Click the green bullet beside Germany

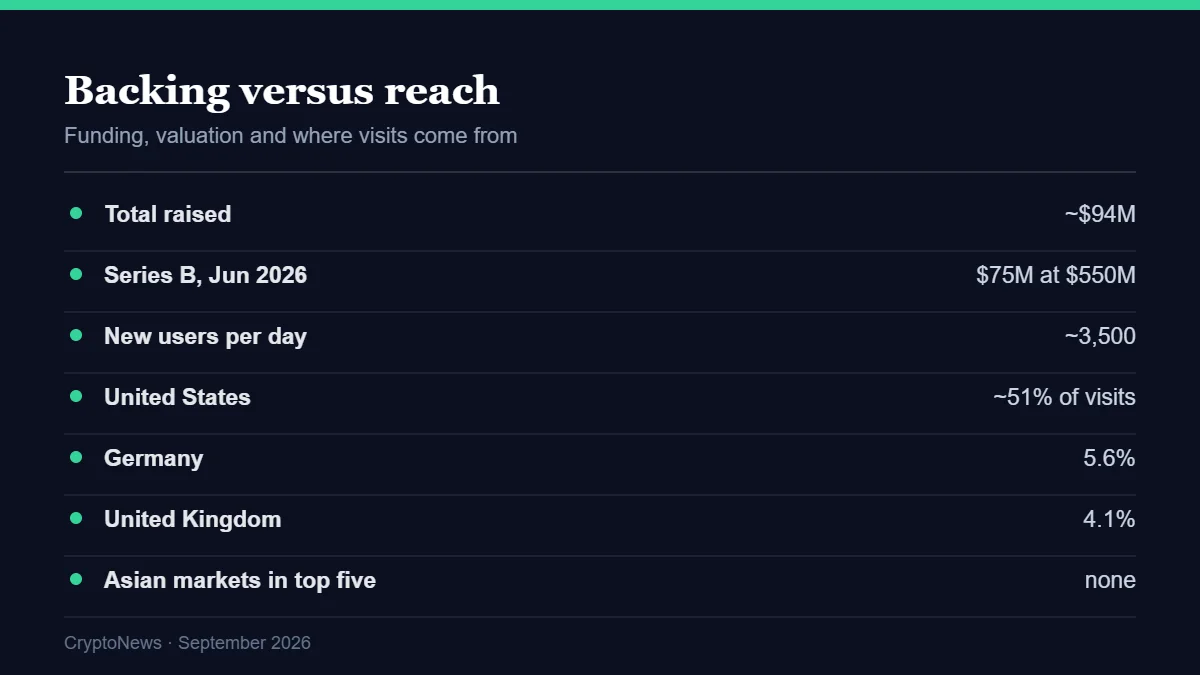click(76, 457)
